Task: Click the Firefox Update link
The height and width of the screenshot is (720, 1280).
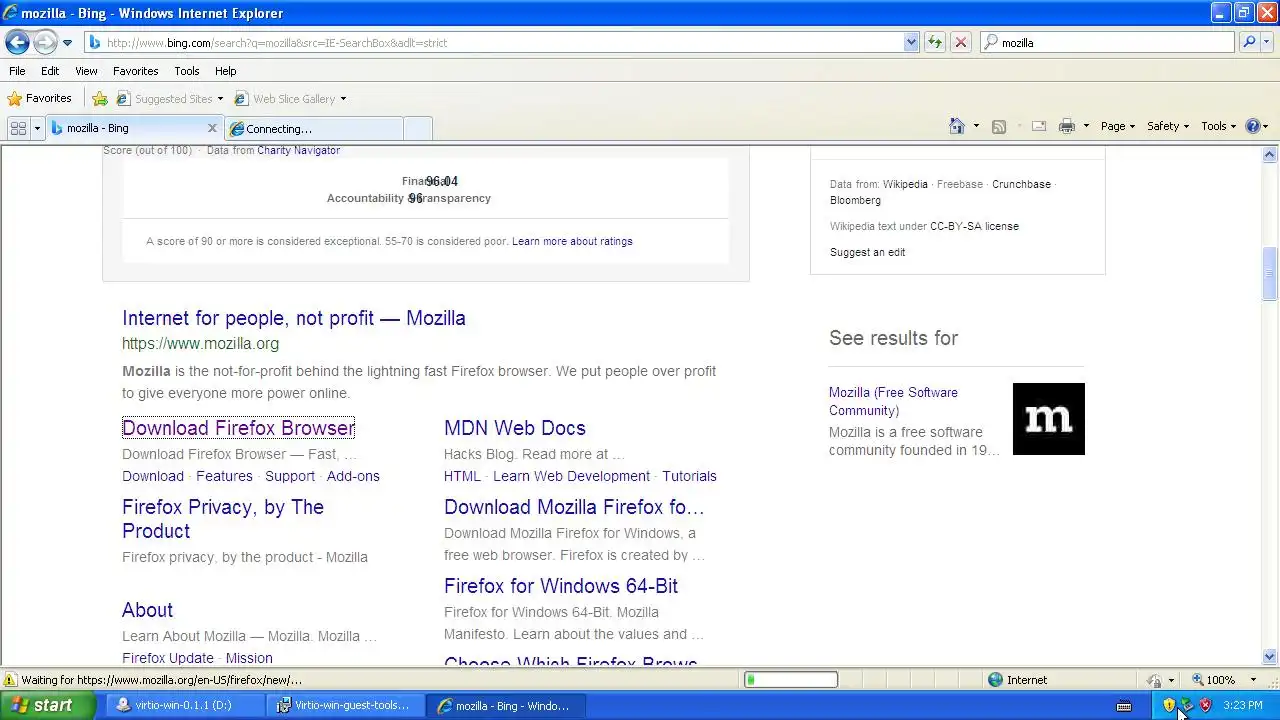Action: point(168,658)
